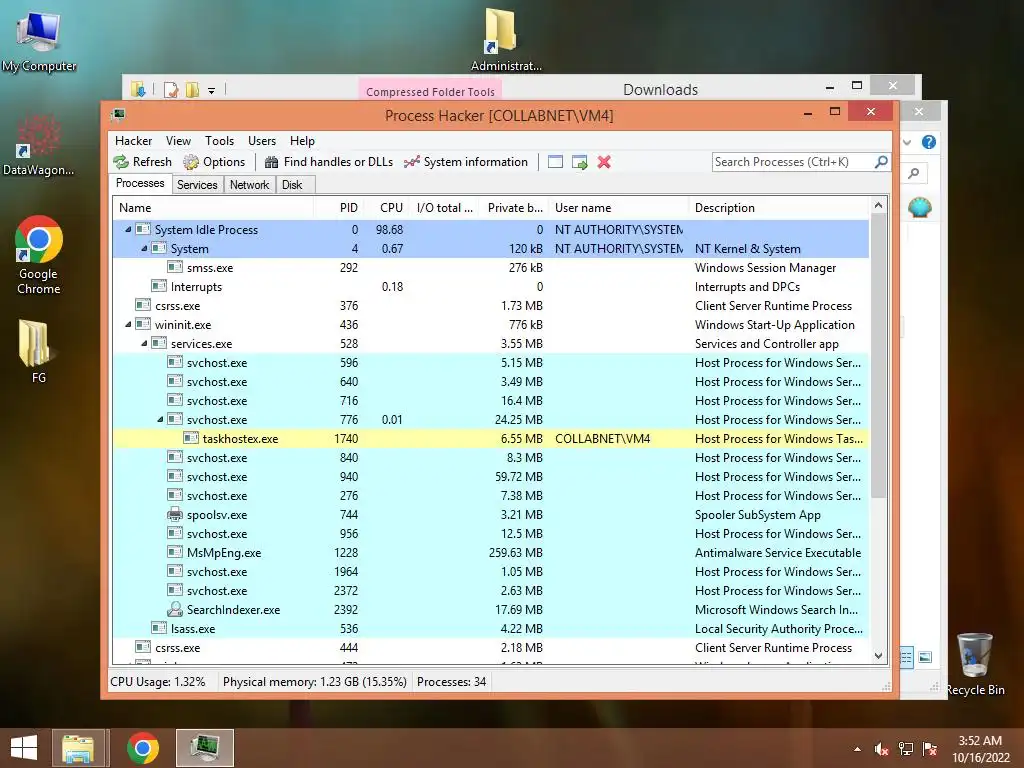Open the Tools menu
Image resolution: width=1024 pixels, height=768 pixels.
pyautogui.click(x=219, y=141)
